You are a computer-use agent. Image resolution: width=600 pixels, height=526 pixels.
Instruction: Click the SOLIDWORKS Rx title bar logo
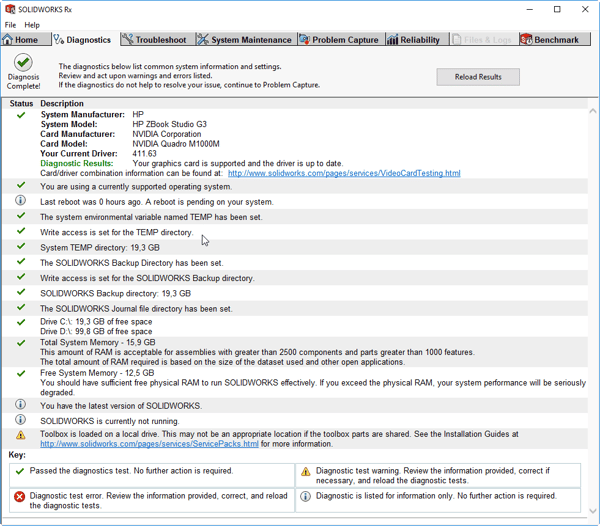pyautogui.click(x=10, y=9)
